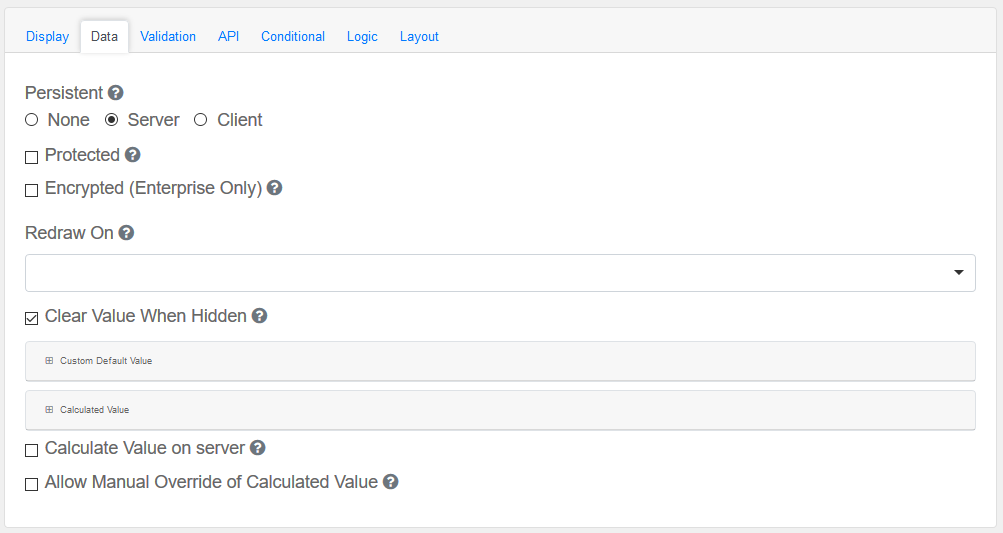Enable the Protected checkbox

click(x=32, y=157)
